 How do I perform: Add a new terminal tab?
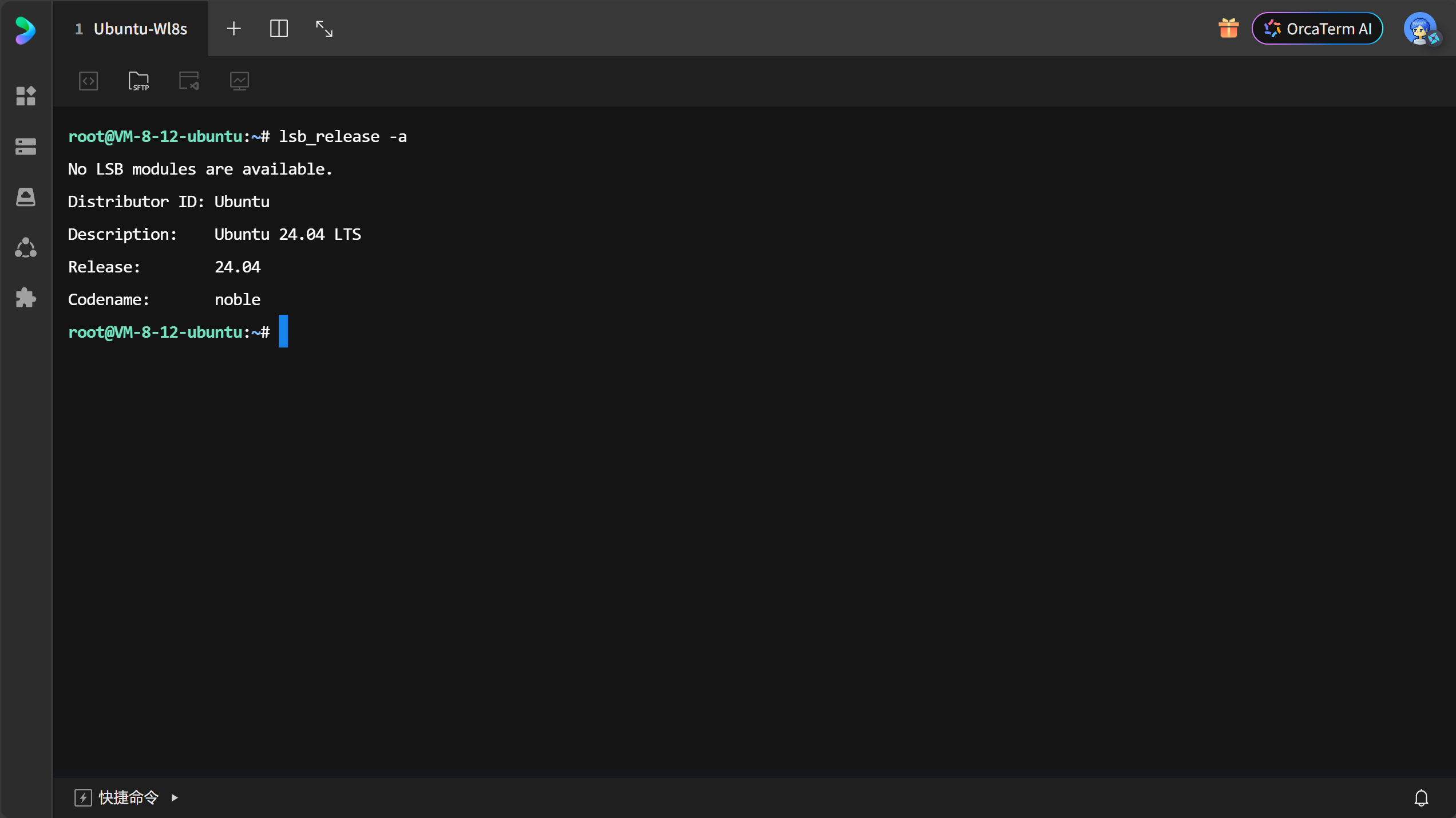pos(234,29)
